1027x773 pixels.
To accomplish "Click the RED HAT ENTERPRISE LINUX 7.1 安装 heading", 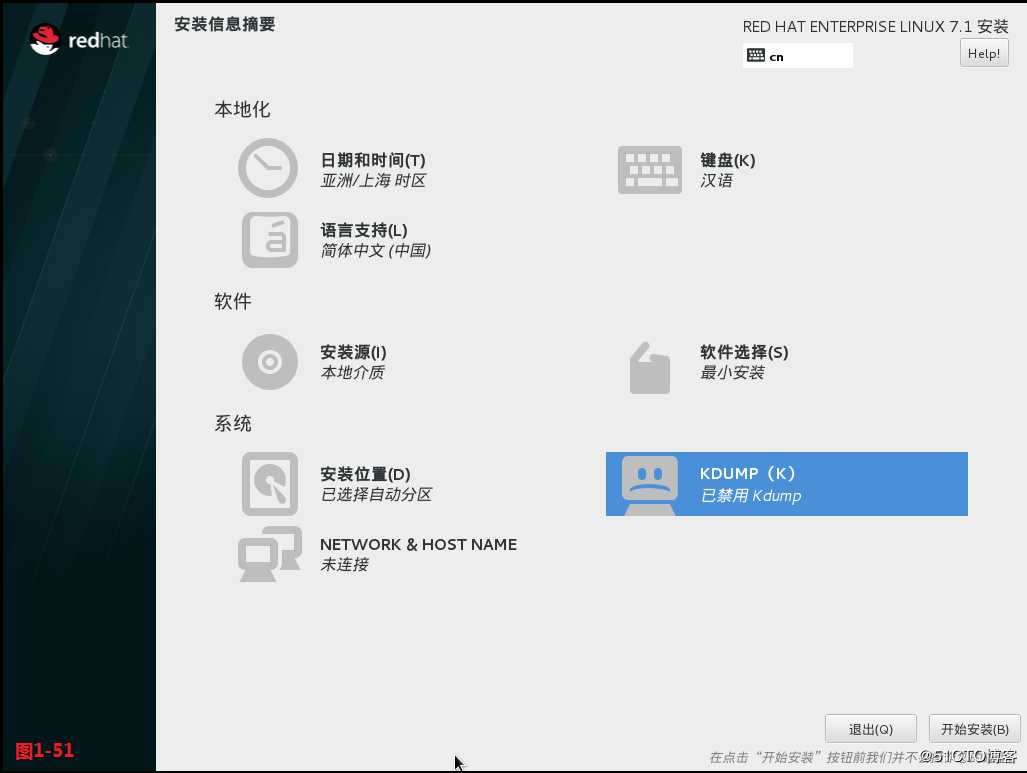I will click(875, 26).
